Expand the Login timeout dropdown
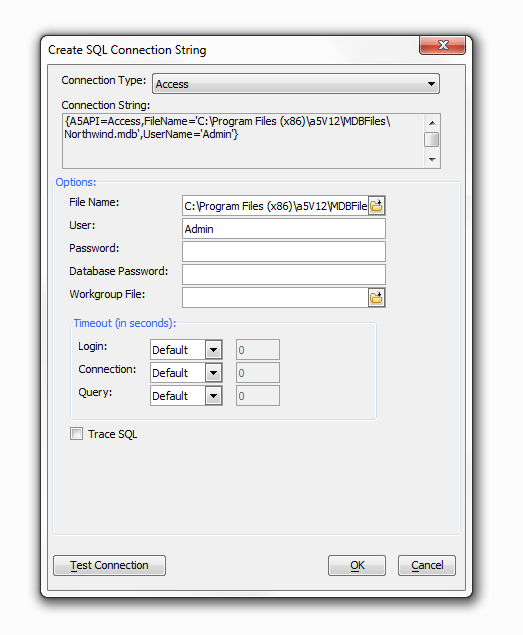This screenshot has width=523, height=635. click(x=213, y=349)
